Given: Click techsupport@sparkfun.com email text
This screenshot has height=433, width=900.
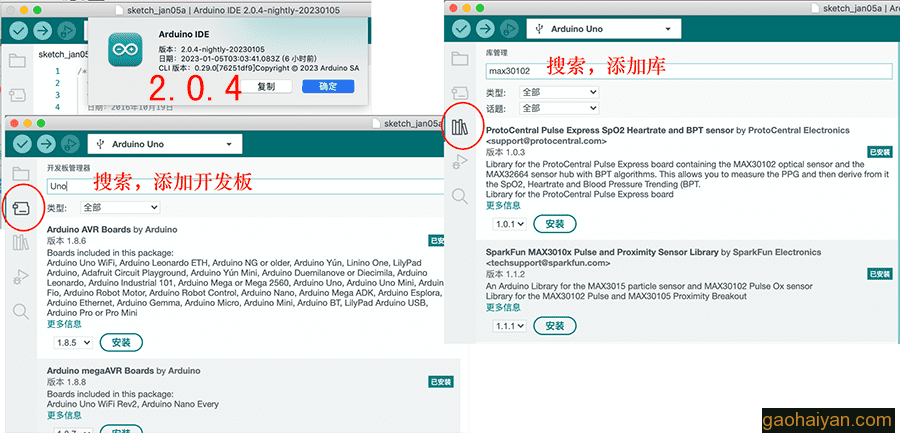Looking at the screenshot, I should 548,262.
